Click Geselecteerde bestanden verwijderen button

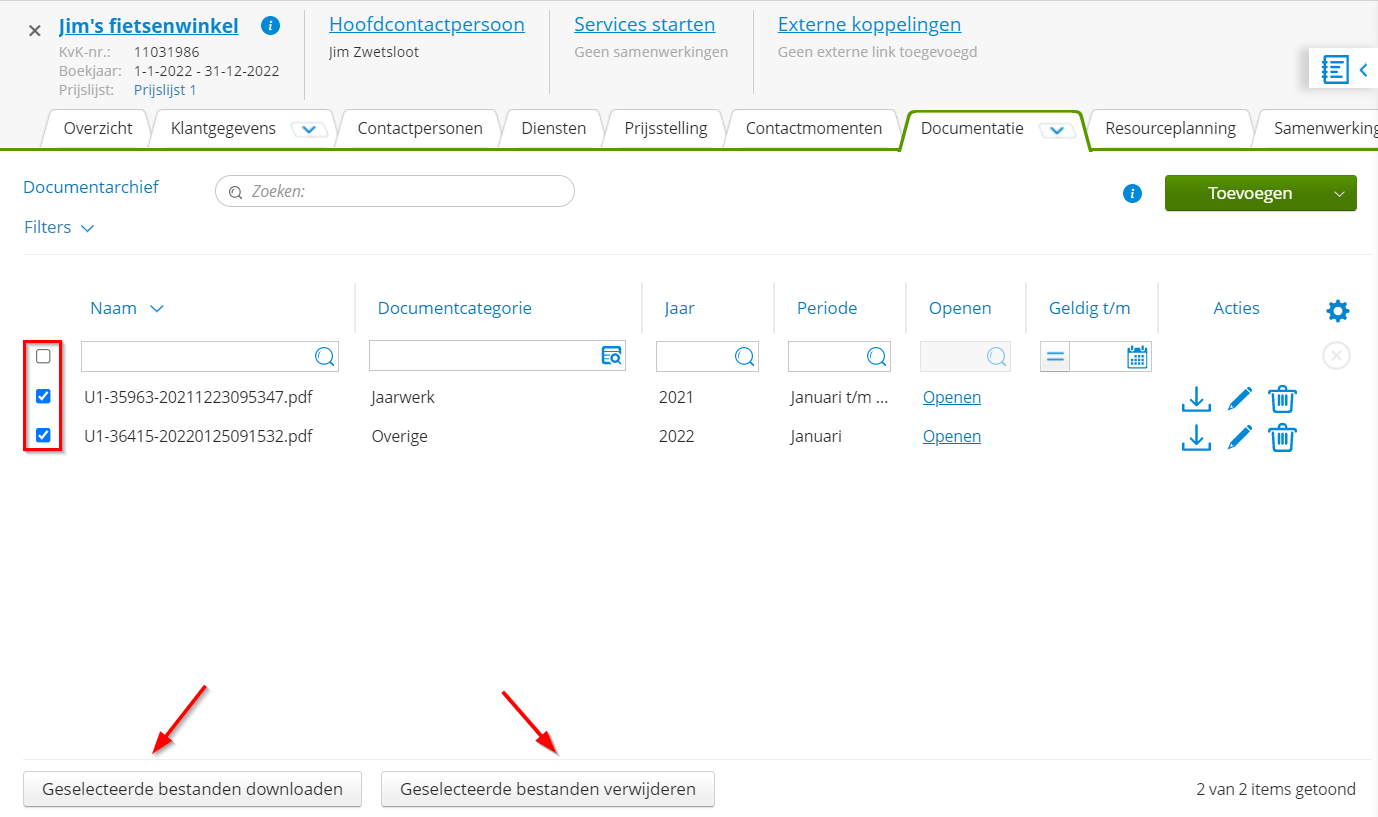point(547,789)
